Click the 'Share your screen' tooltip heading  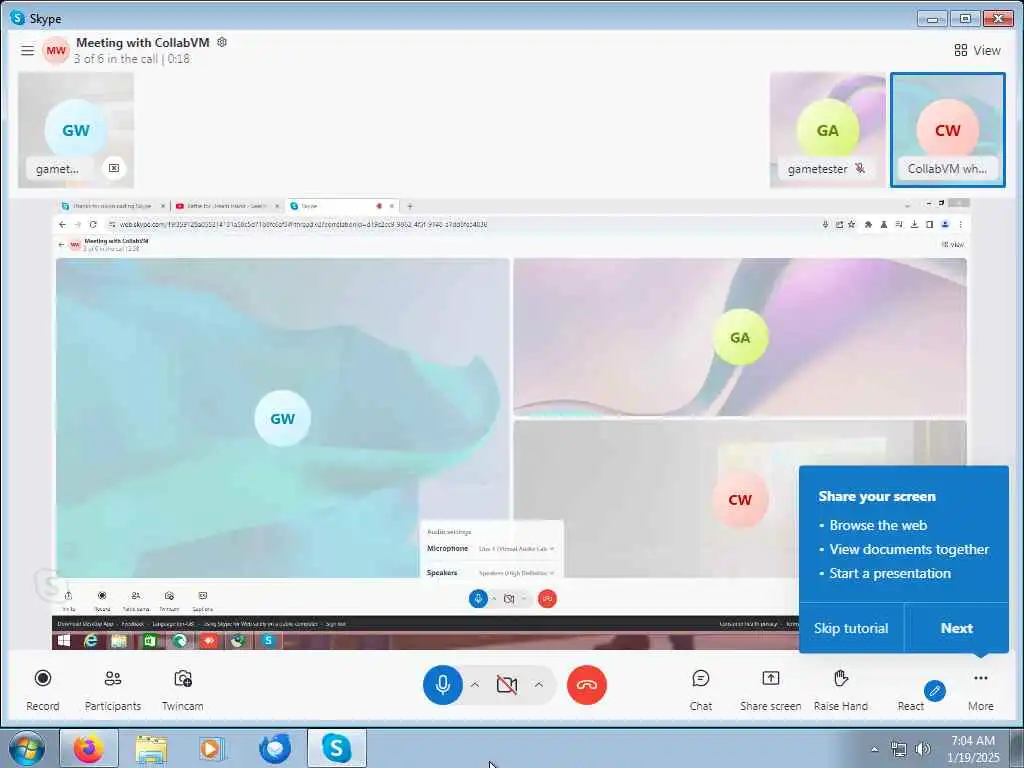click(876, 496)
